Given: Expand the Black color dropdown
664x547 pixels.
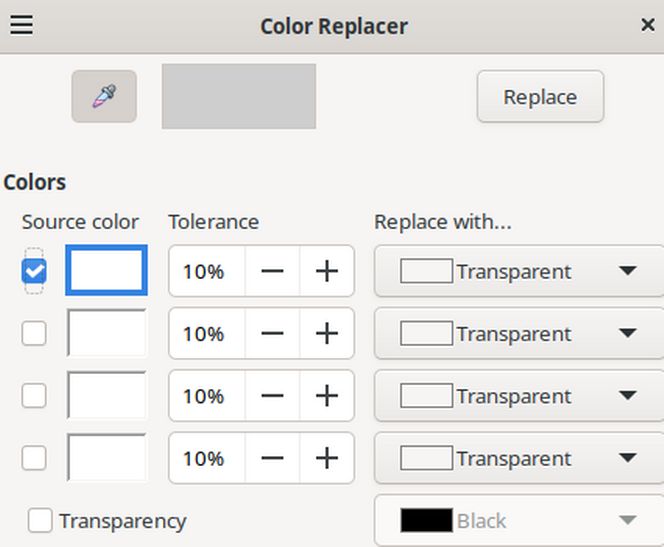Looking at the screenshot, I should 518,521.
